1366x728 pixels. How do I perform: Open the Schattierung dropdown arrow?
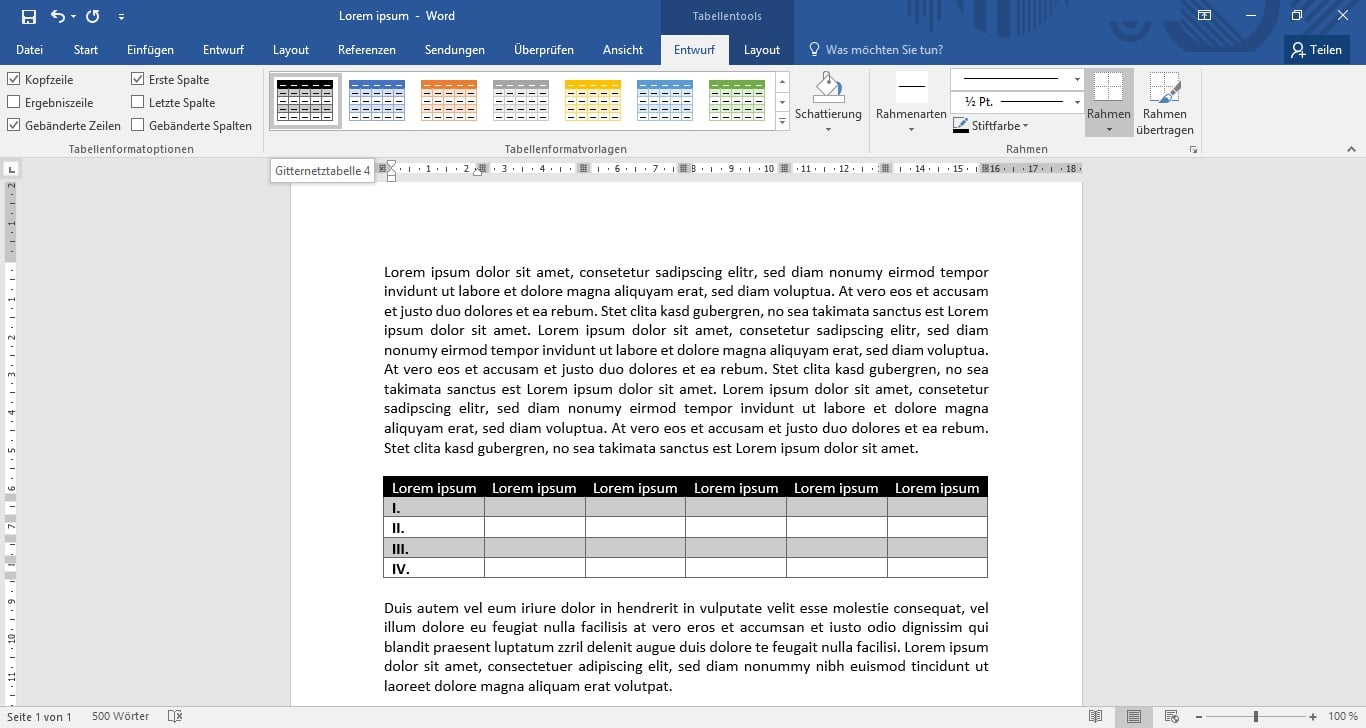[x=828, y=130]
